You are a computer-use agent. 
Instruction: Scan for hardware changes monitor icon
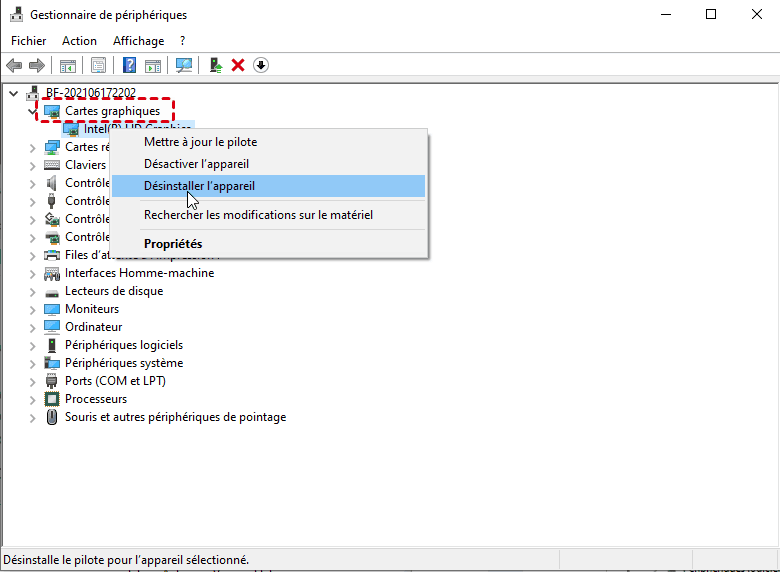pos(184,65)
